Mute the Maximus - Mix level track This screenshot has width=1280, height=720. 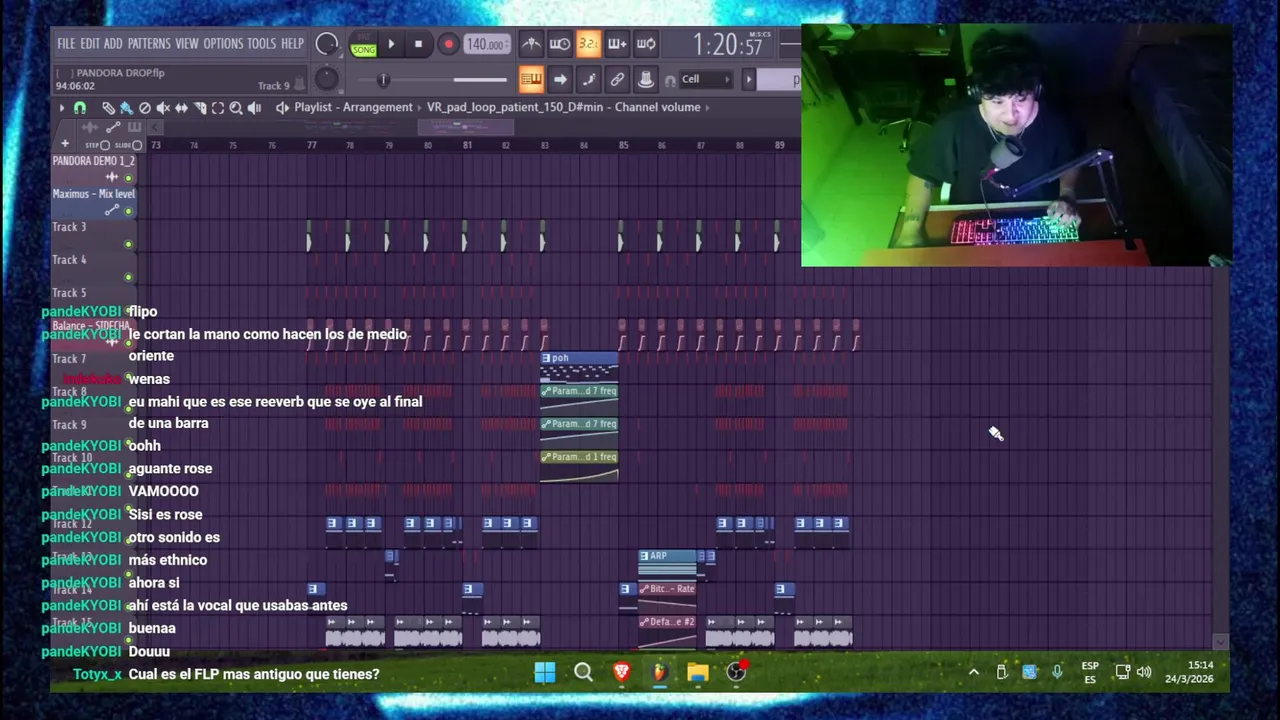[128, 211]
